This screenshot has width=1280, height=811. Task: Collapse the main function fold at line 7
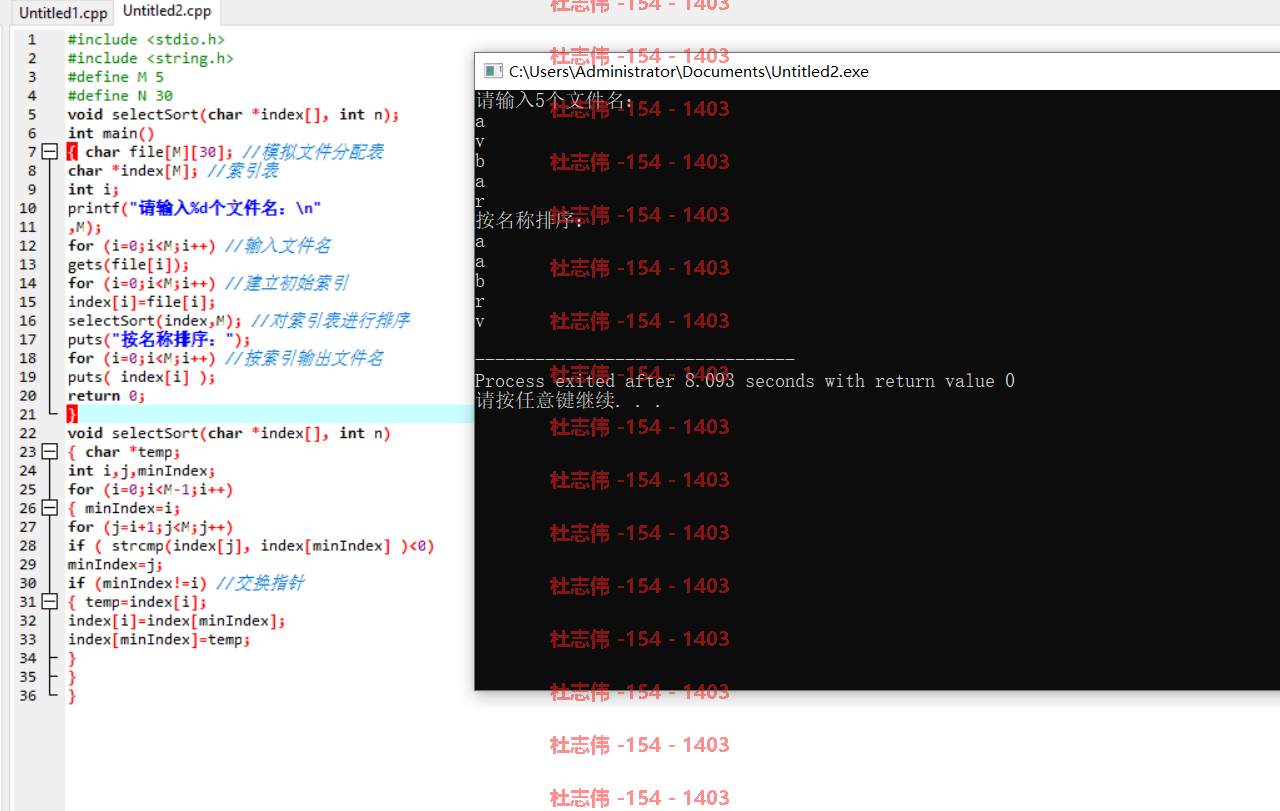coord(49,152)
